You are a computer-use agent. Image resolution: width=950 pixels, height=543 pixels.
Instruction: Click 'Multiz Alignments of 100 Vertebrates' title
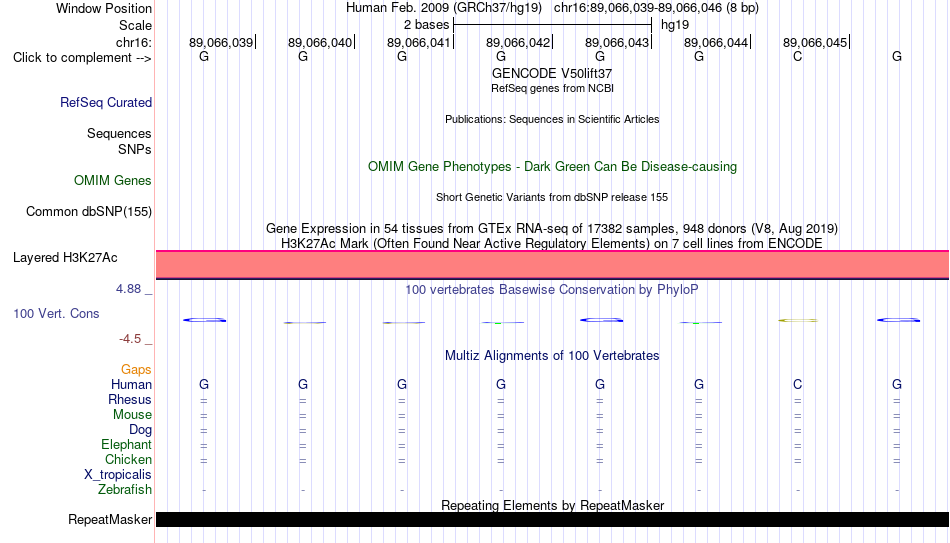pos(552,356)
